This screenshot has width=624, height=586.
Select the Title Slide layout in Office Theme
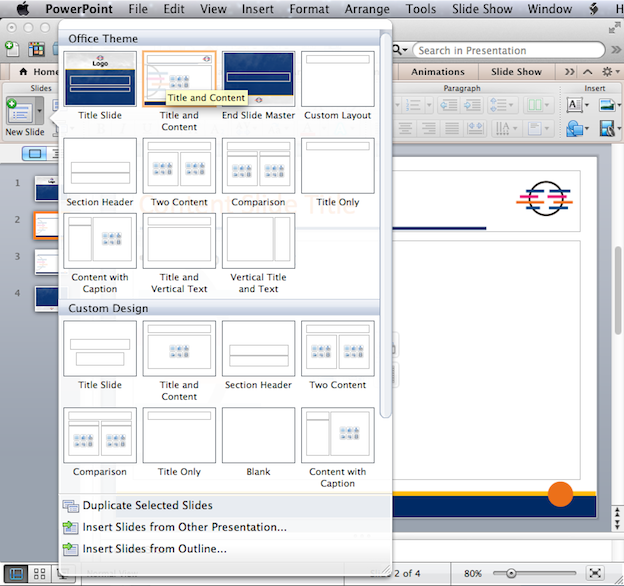[x=100, y=79]
